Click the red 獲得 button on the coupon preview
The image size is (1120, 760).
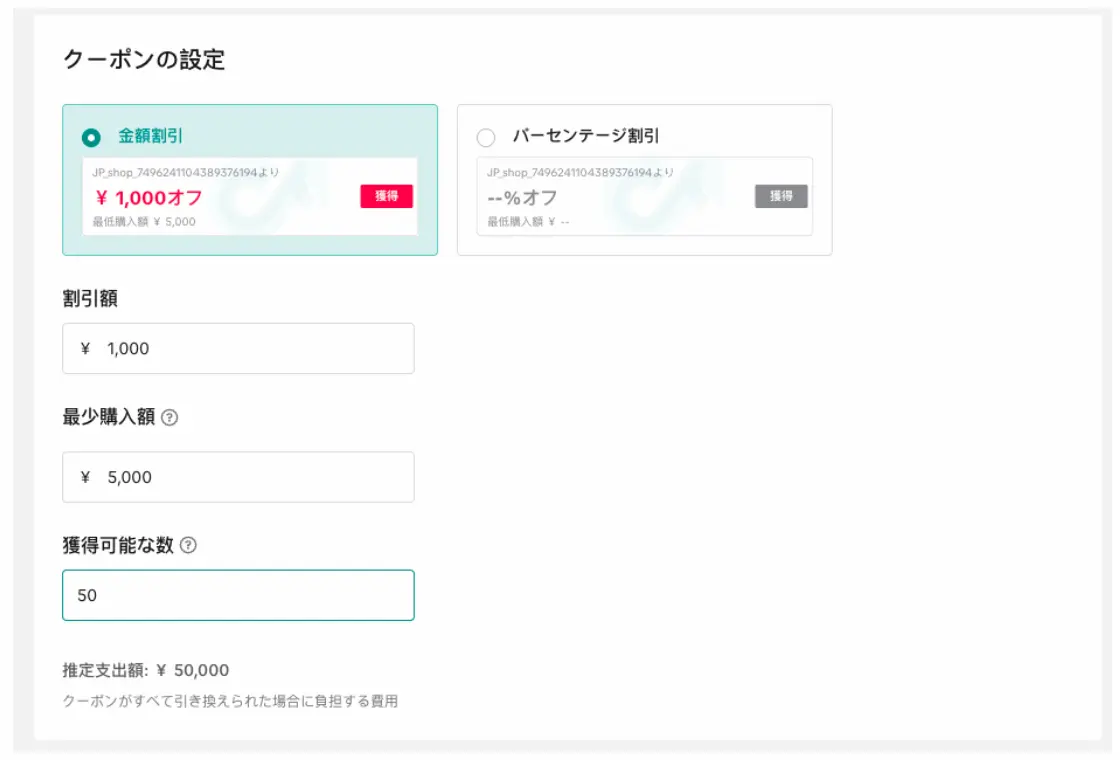pyautogui.click(x=386, y=196)
